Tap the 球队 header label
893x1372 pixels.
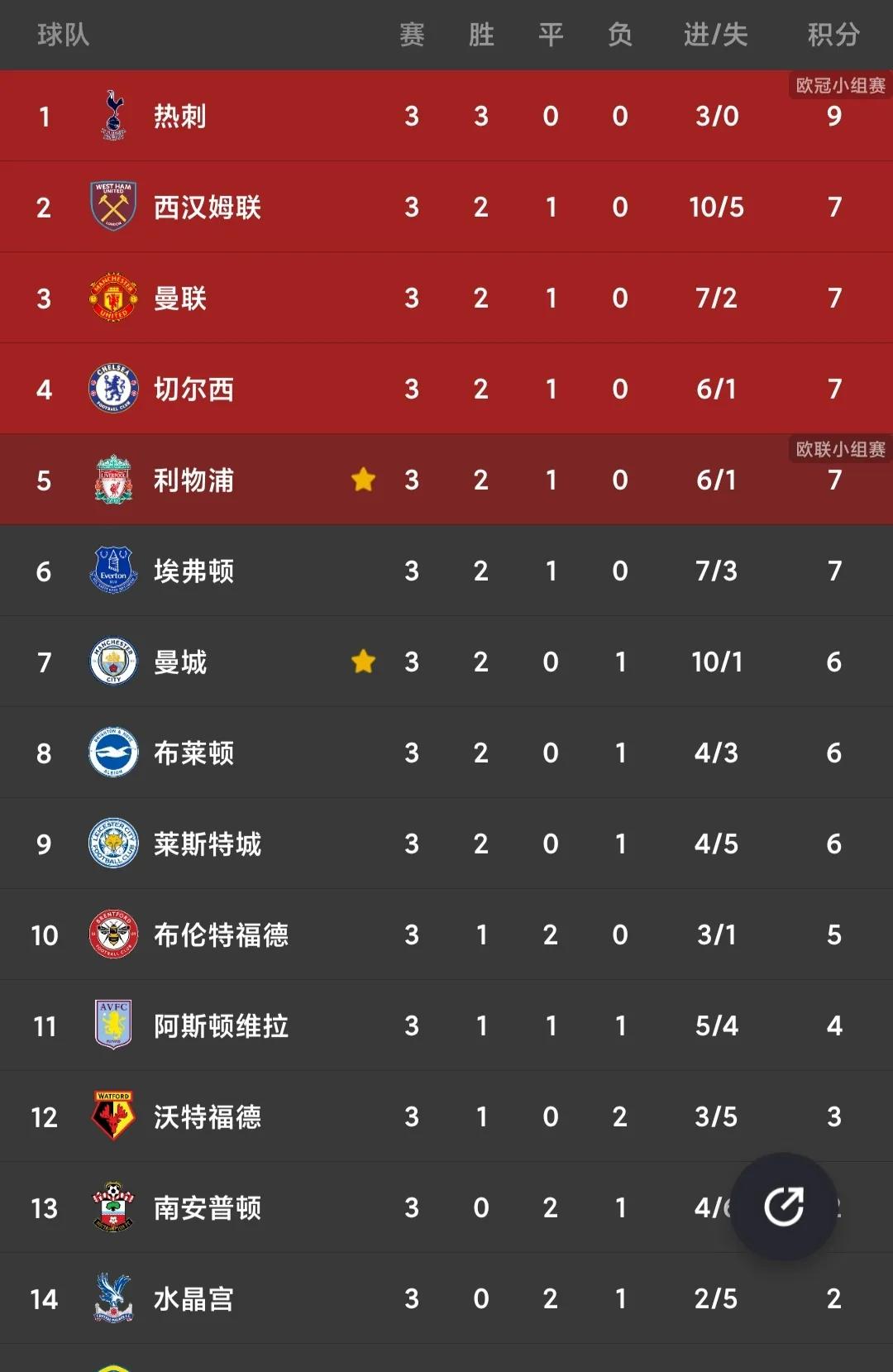point(63,35)
